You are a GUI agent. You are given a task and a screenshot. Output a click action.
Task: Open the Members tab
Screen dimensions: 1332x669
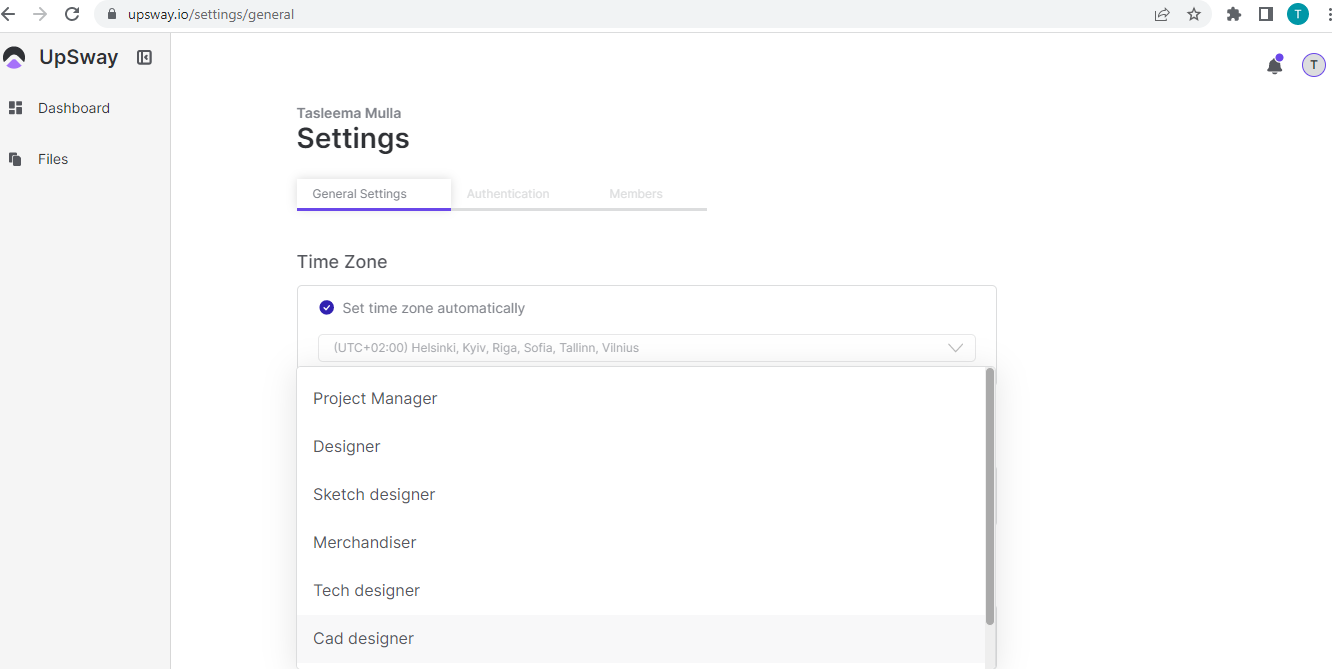[x=636, y=194]
